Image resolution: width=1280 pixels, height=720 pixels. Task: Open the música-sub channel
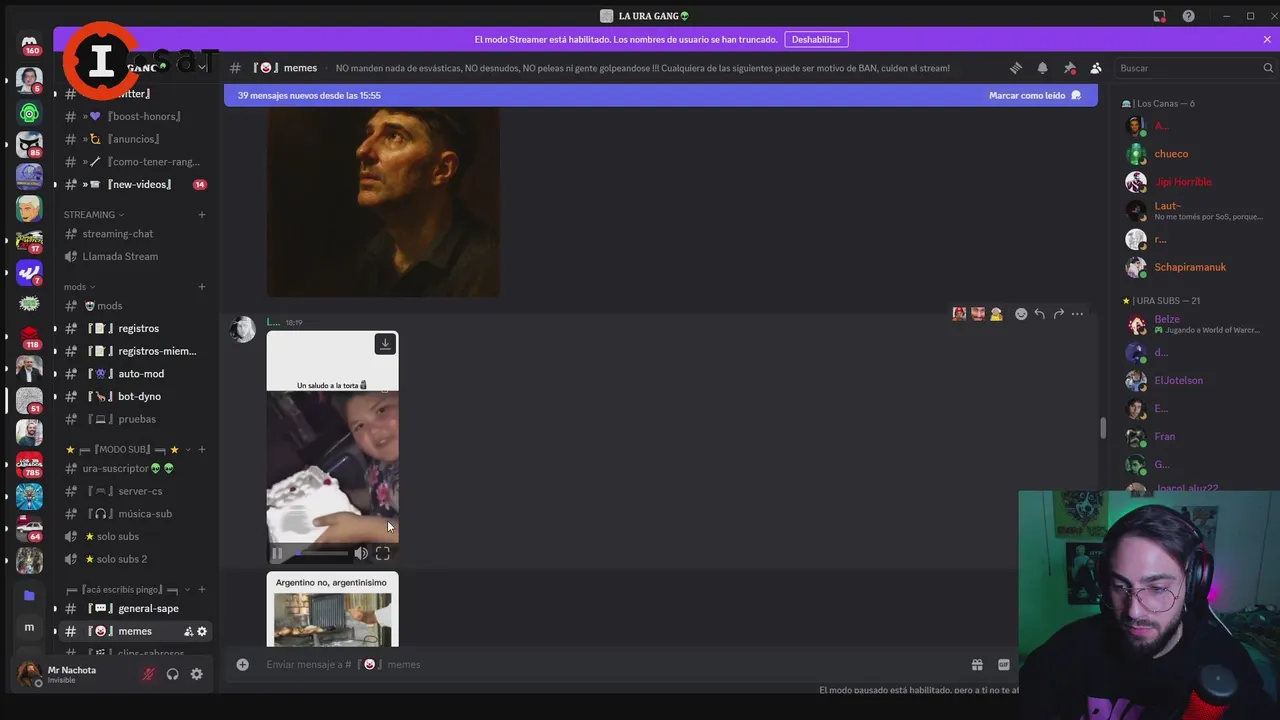pos(136,513)
